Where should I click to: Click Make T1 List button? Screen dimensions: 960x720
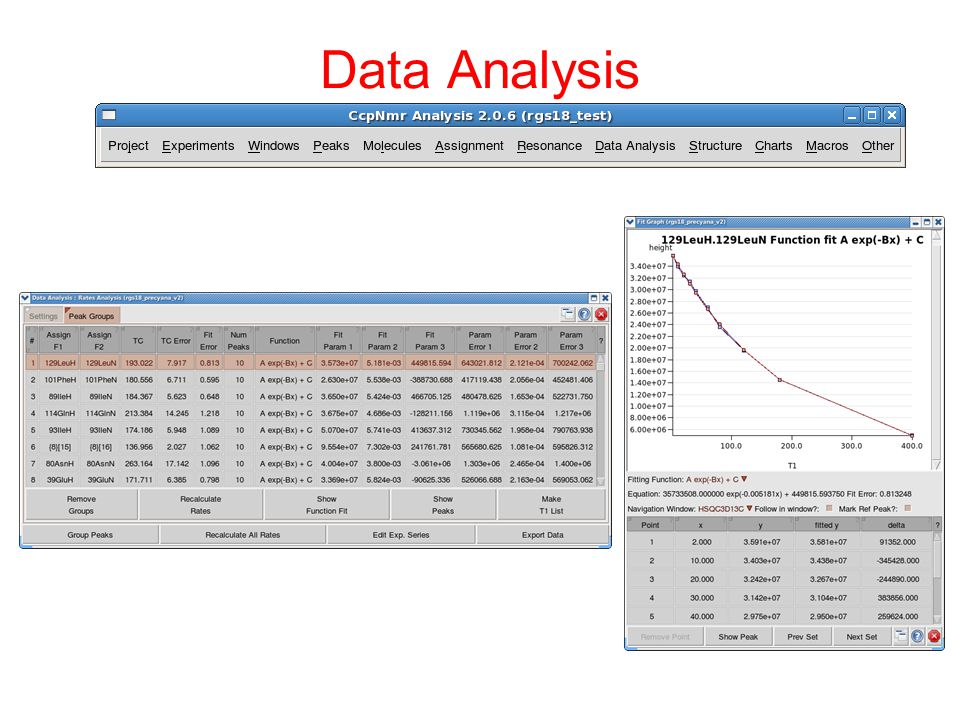551,505
